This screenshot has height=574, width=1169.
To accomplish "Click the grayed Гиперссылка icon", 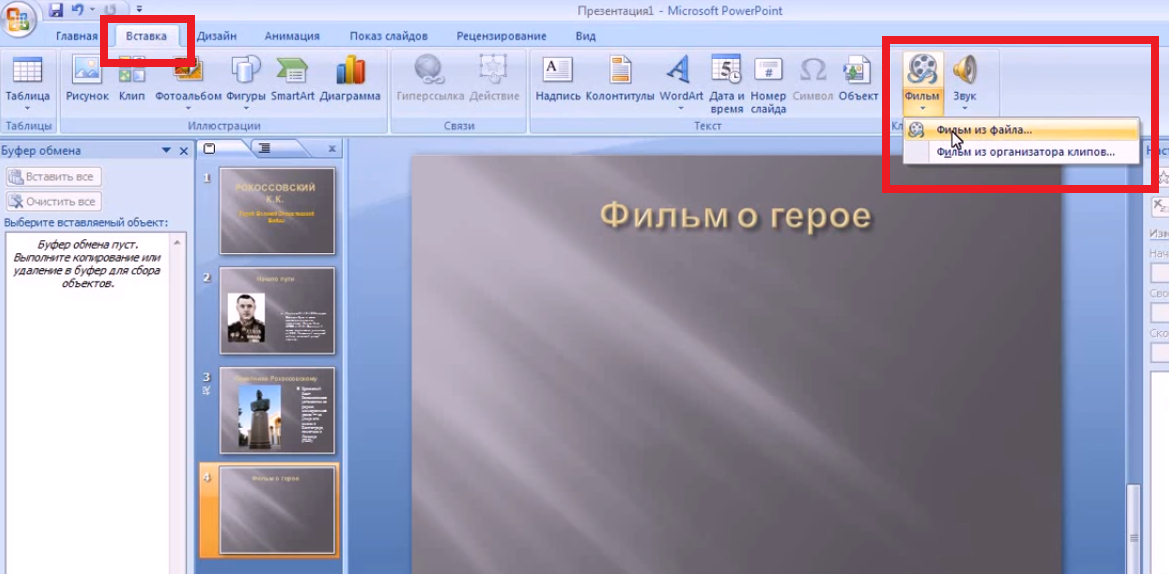I will [430, 69].
